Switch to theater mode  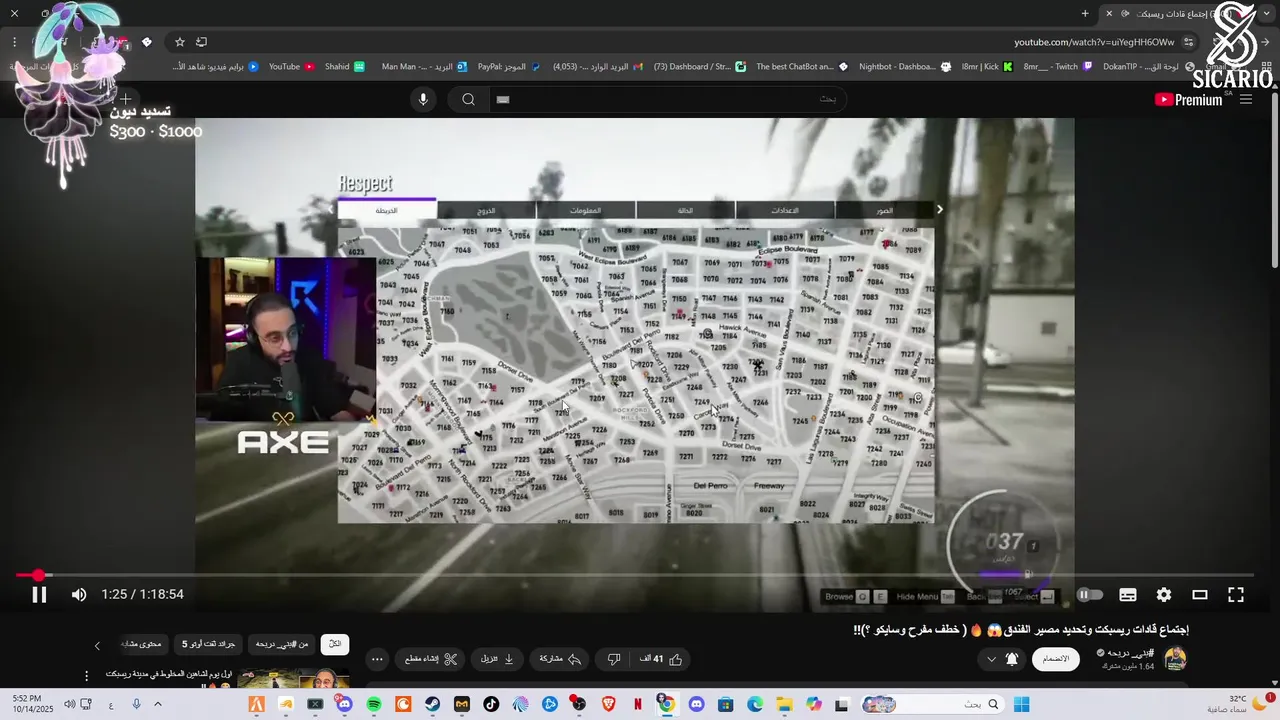pos(1200,595)
